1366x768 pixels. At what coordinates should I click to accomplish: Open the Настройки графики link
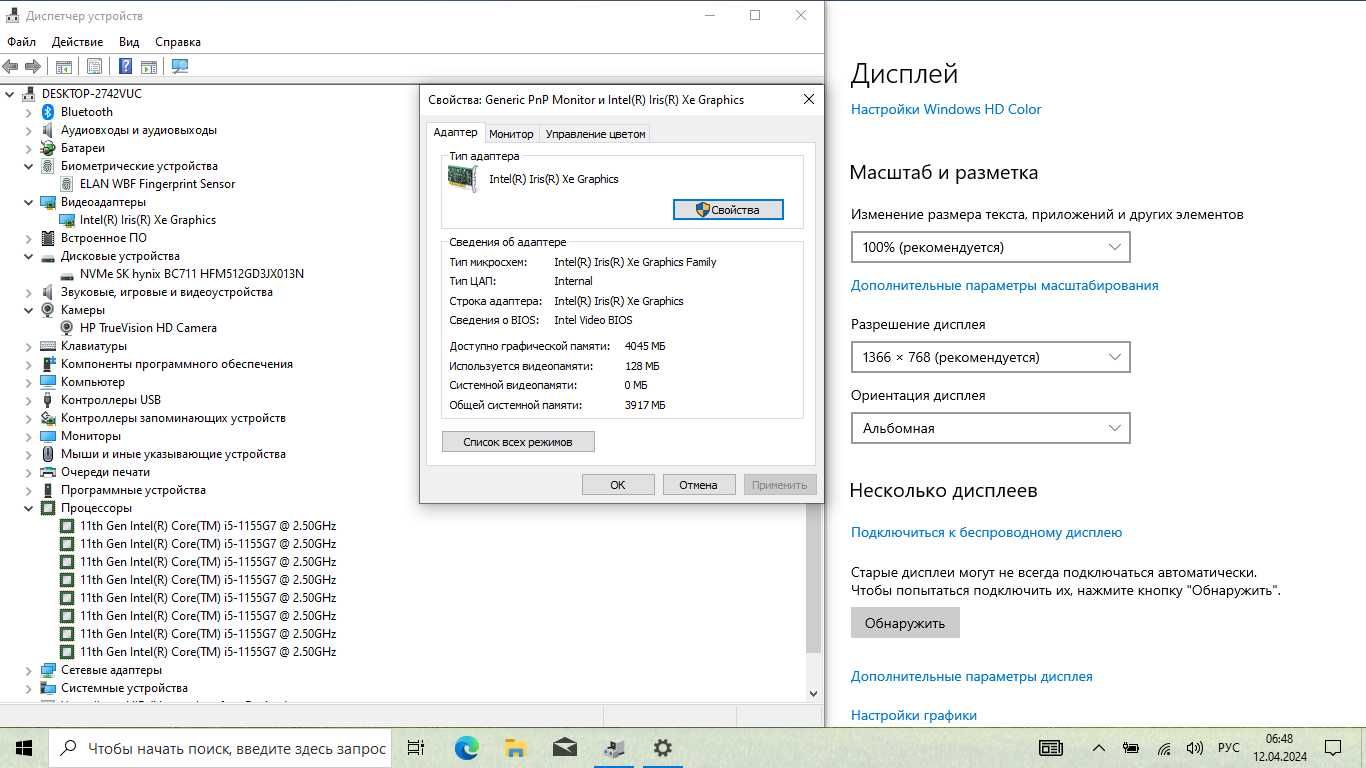coord(913,715)
